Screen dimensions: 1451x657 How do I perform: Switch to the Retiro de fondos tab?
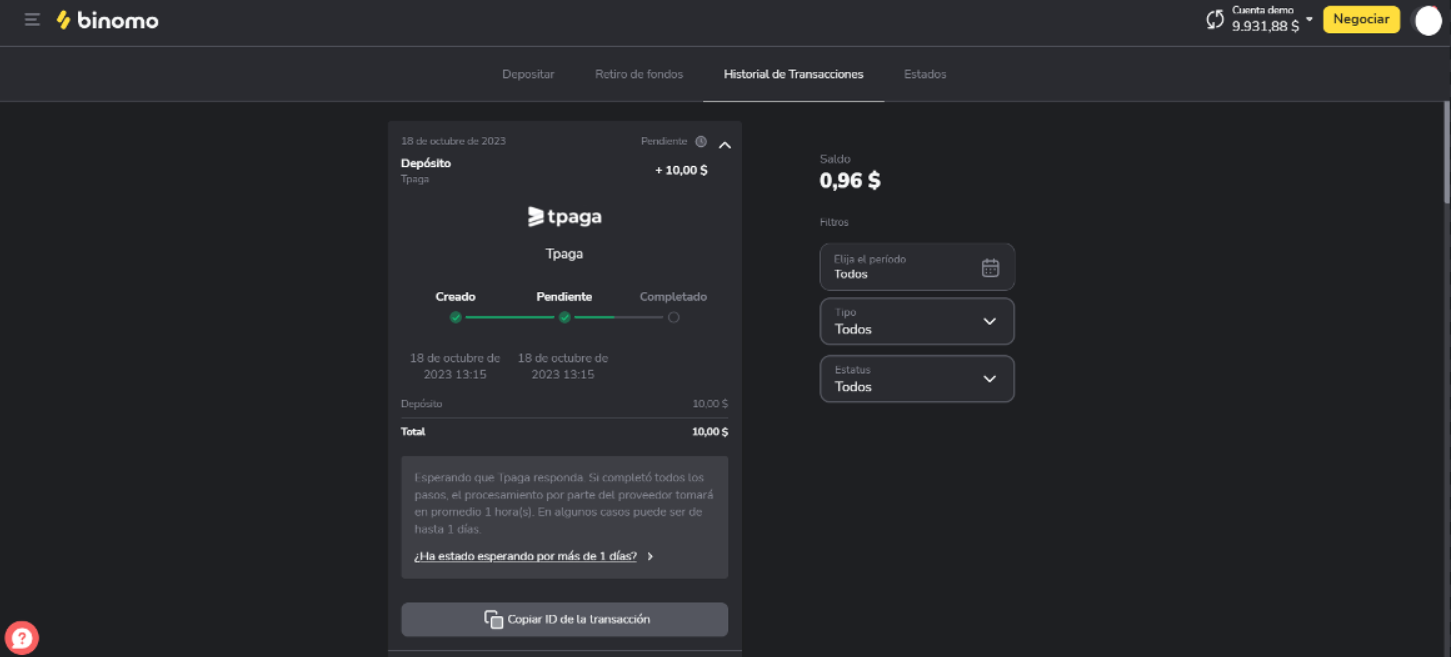pos(639,74)
